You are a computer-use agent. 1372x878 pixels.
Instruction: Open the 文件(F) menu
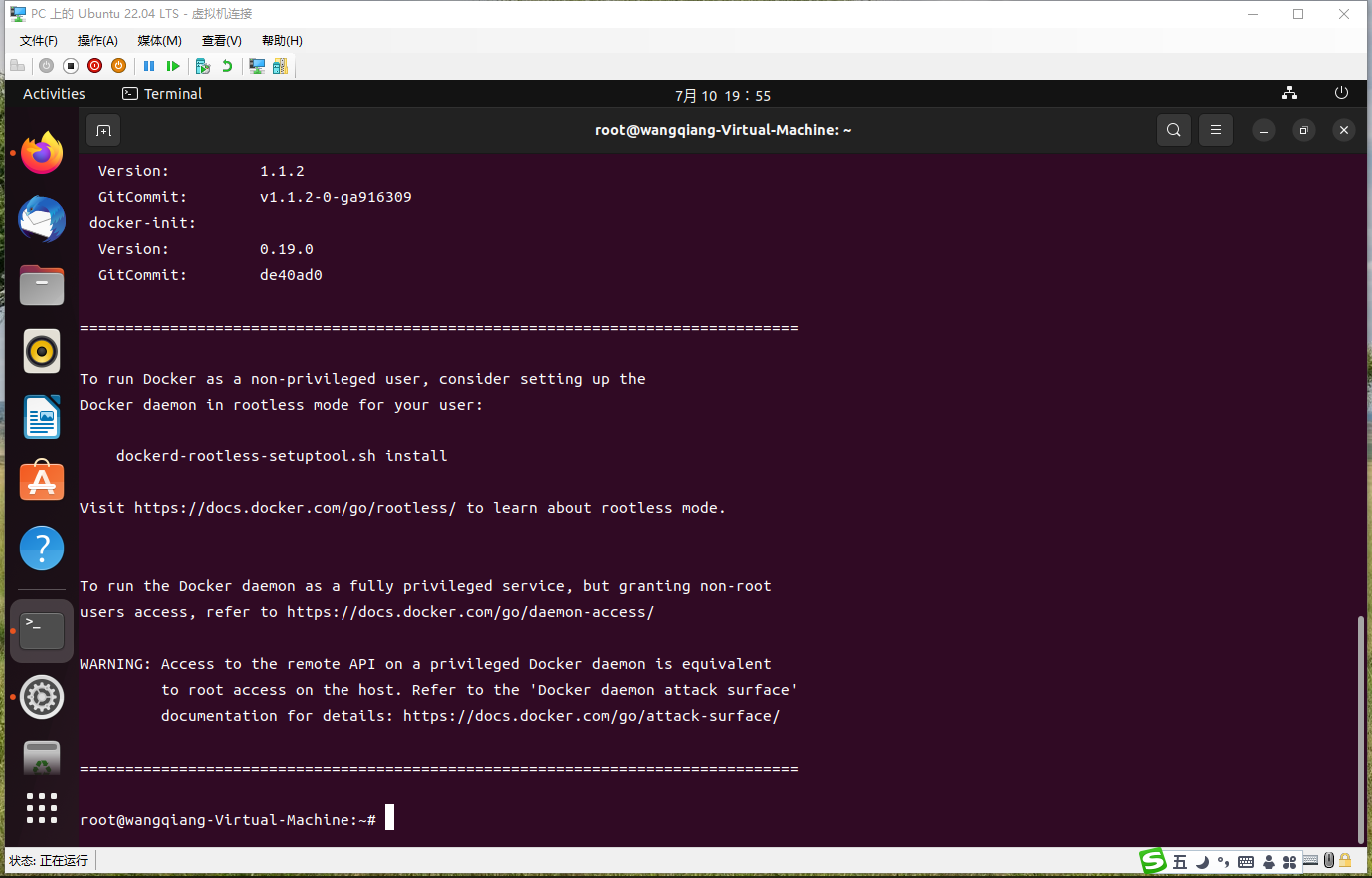[x=39, y=41]
